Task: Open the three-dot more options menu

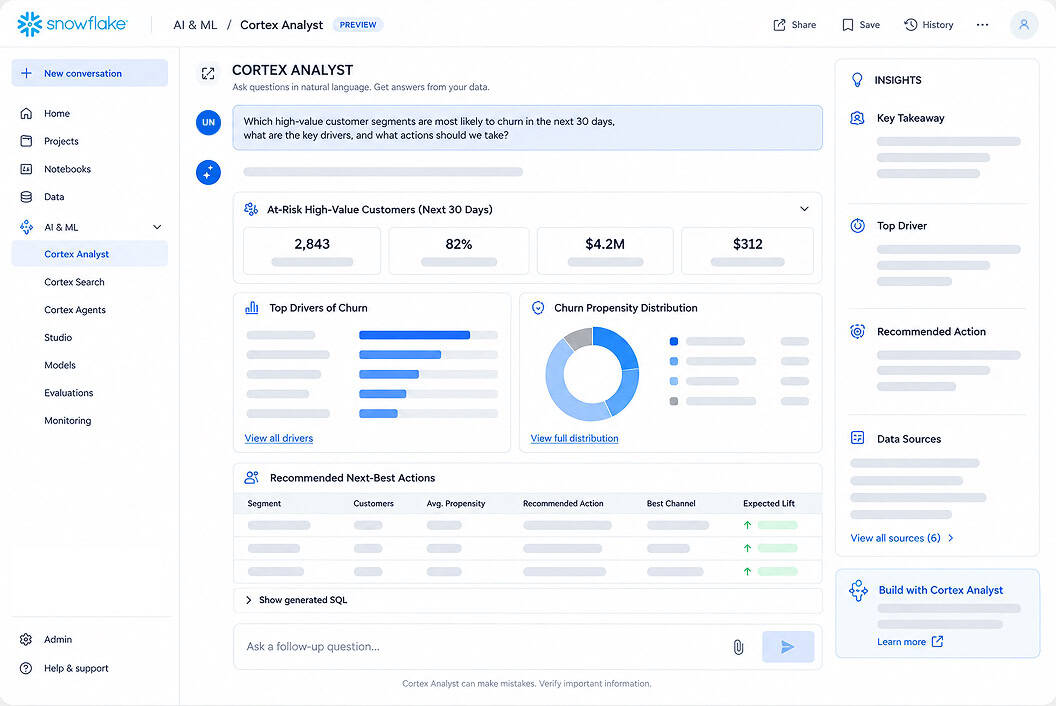Action: (x=983, y=25)
